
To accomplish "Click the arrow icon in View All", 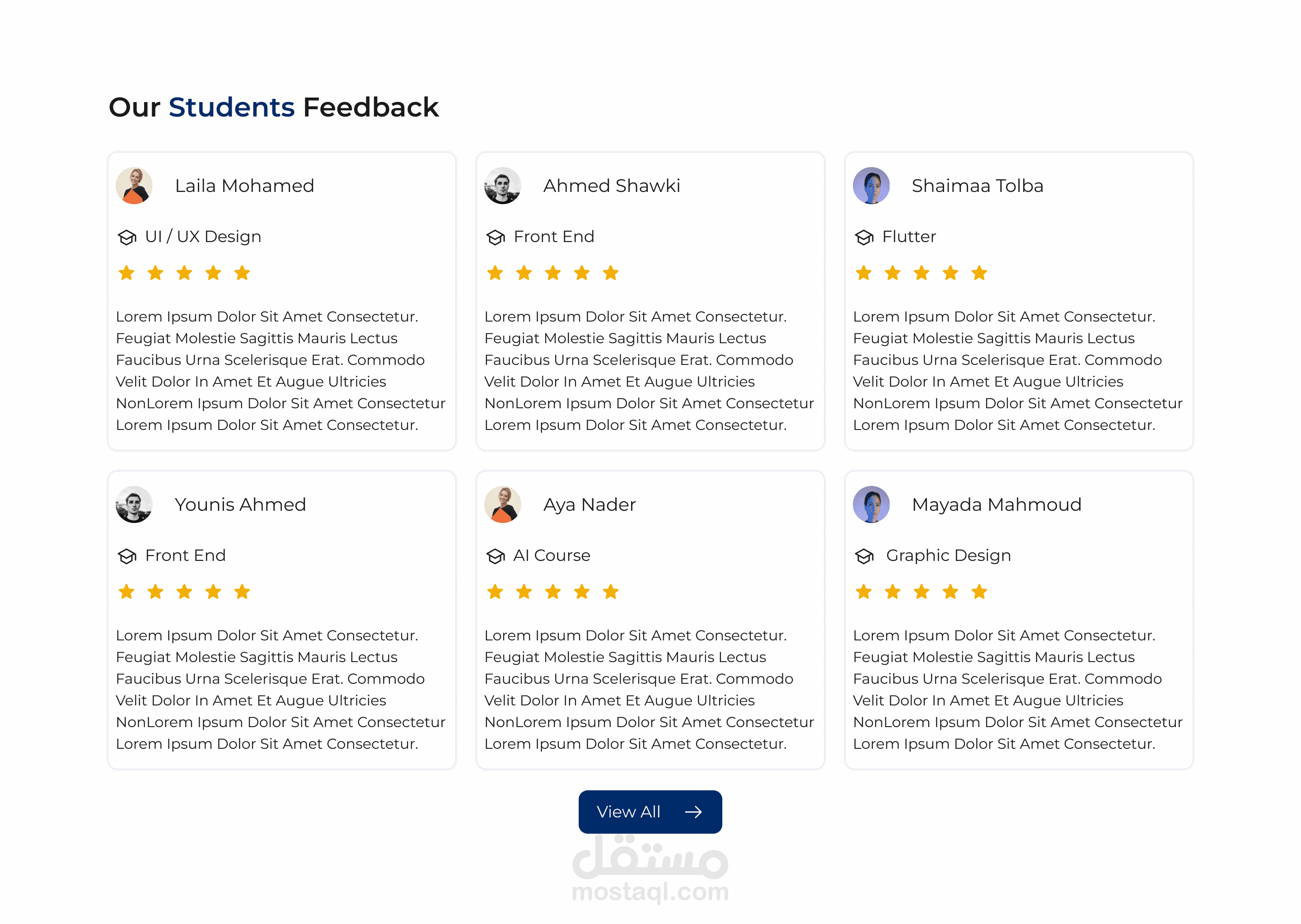I will click(x=693, y=812).
